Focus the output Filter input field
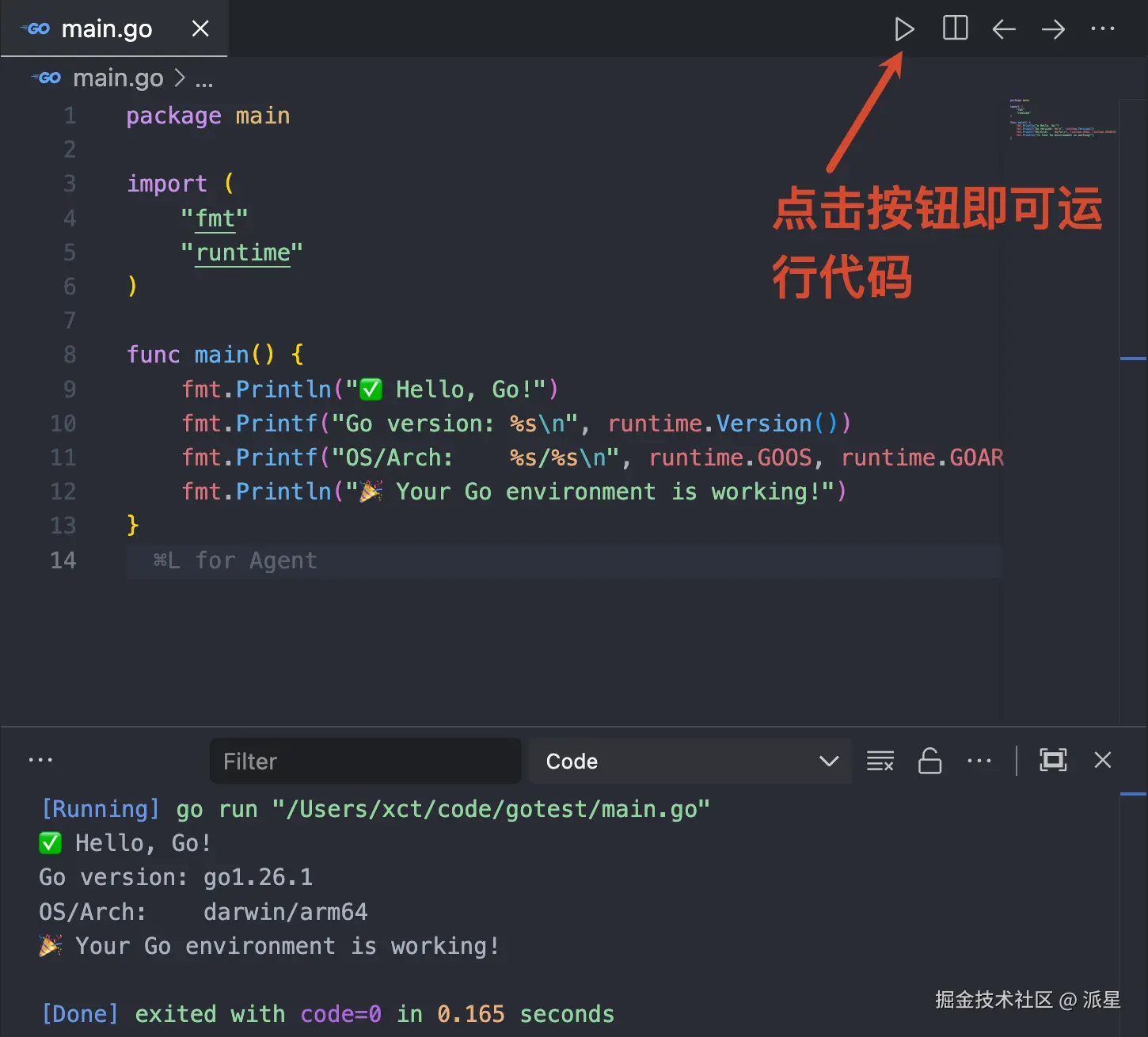Image resolution: width=1148 pixels, height=1037 pixels. [x=365, y=761]
